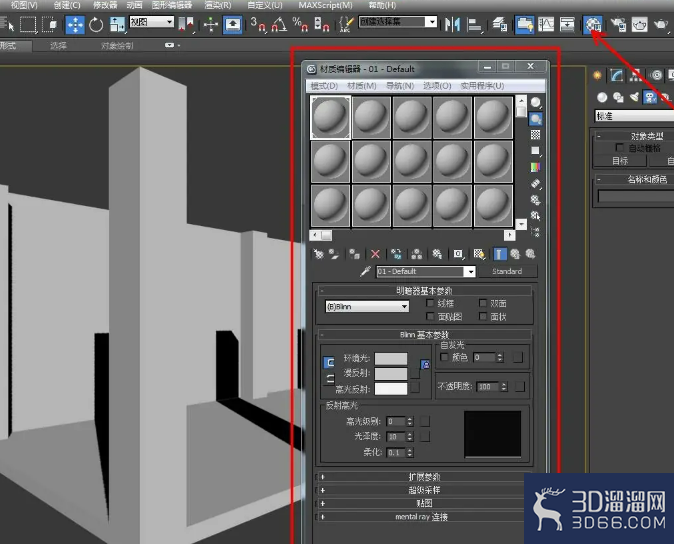
Task: Click the 光泽度 value field
Action: [x=395, y=437]
